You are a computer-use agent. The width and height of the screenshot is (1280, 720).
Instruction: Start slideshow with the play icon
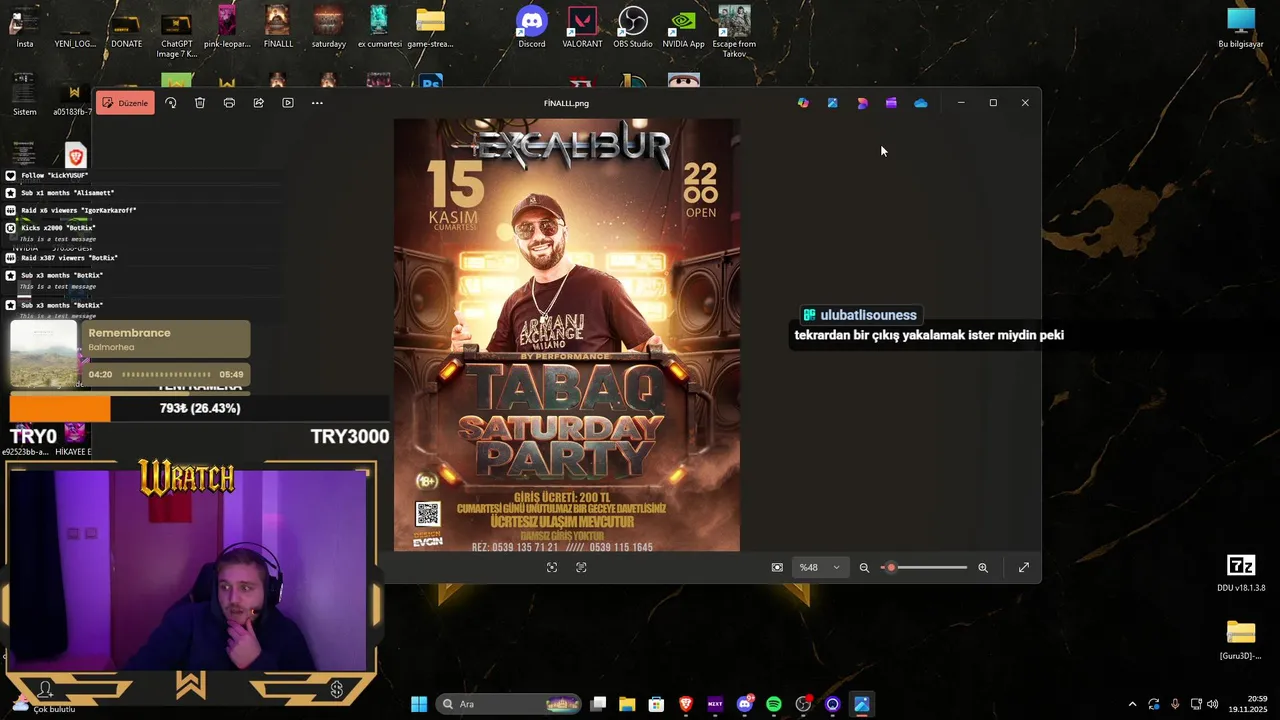288,103
